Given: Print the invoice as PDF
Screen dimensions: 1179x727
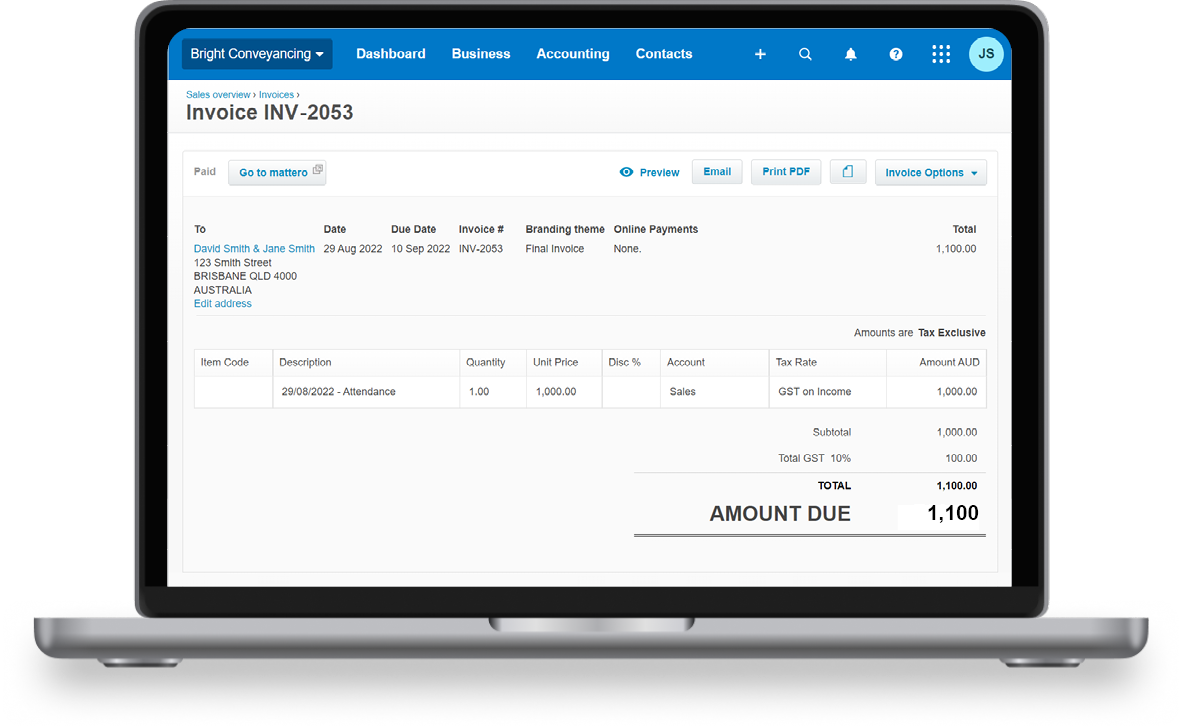Looking at the screenshot, I should pyautogui.click(x=786, y=171).
